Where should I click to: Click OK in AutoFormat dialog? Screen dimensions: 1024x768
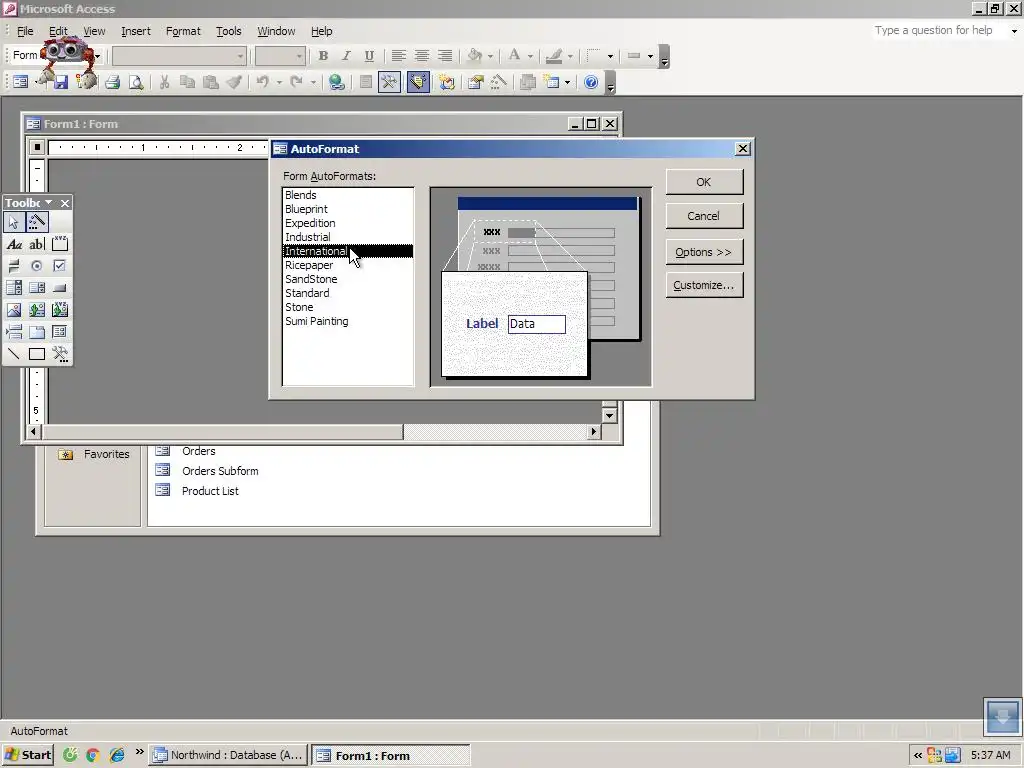[x=704, y=182]
